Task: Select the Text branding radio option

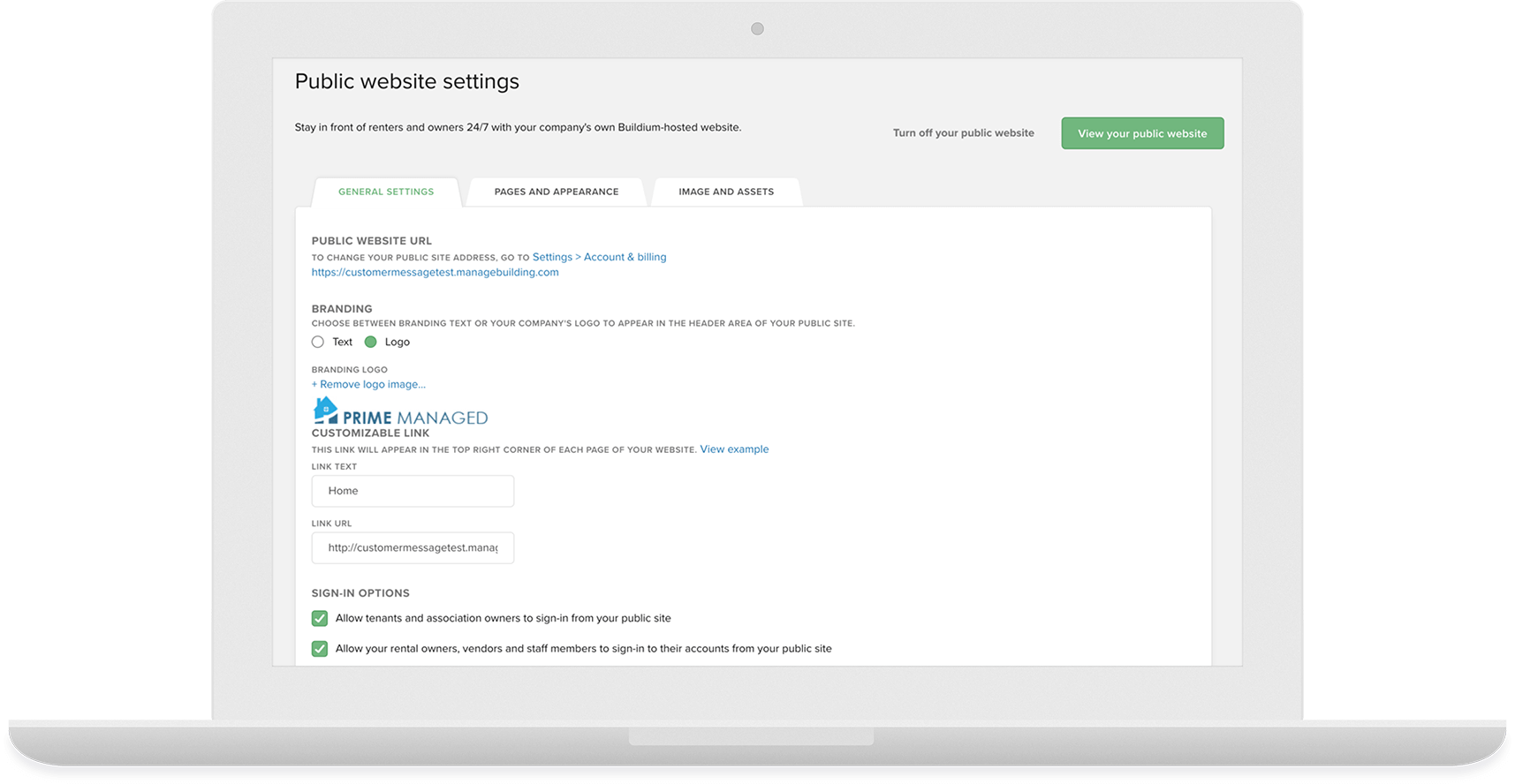Action: (318, 342)
